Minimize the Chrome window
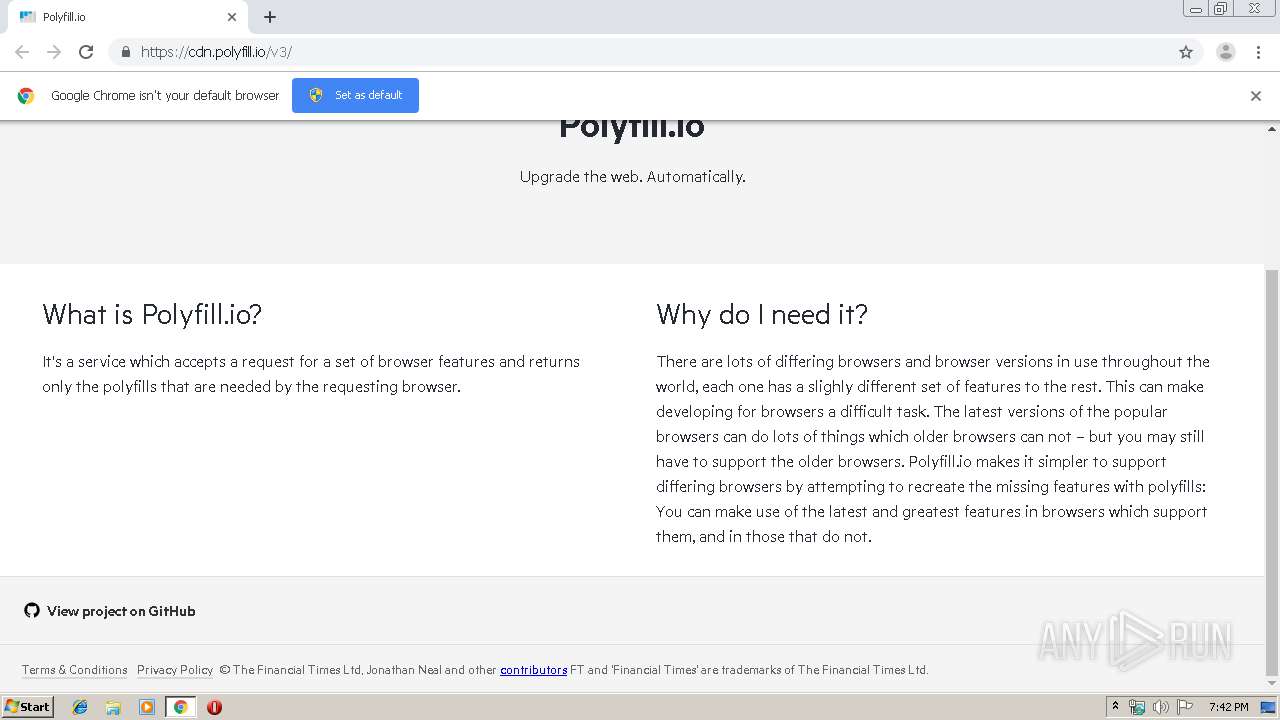This screenshot has height=720, width=1280. click(x=1196, y=9)
